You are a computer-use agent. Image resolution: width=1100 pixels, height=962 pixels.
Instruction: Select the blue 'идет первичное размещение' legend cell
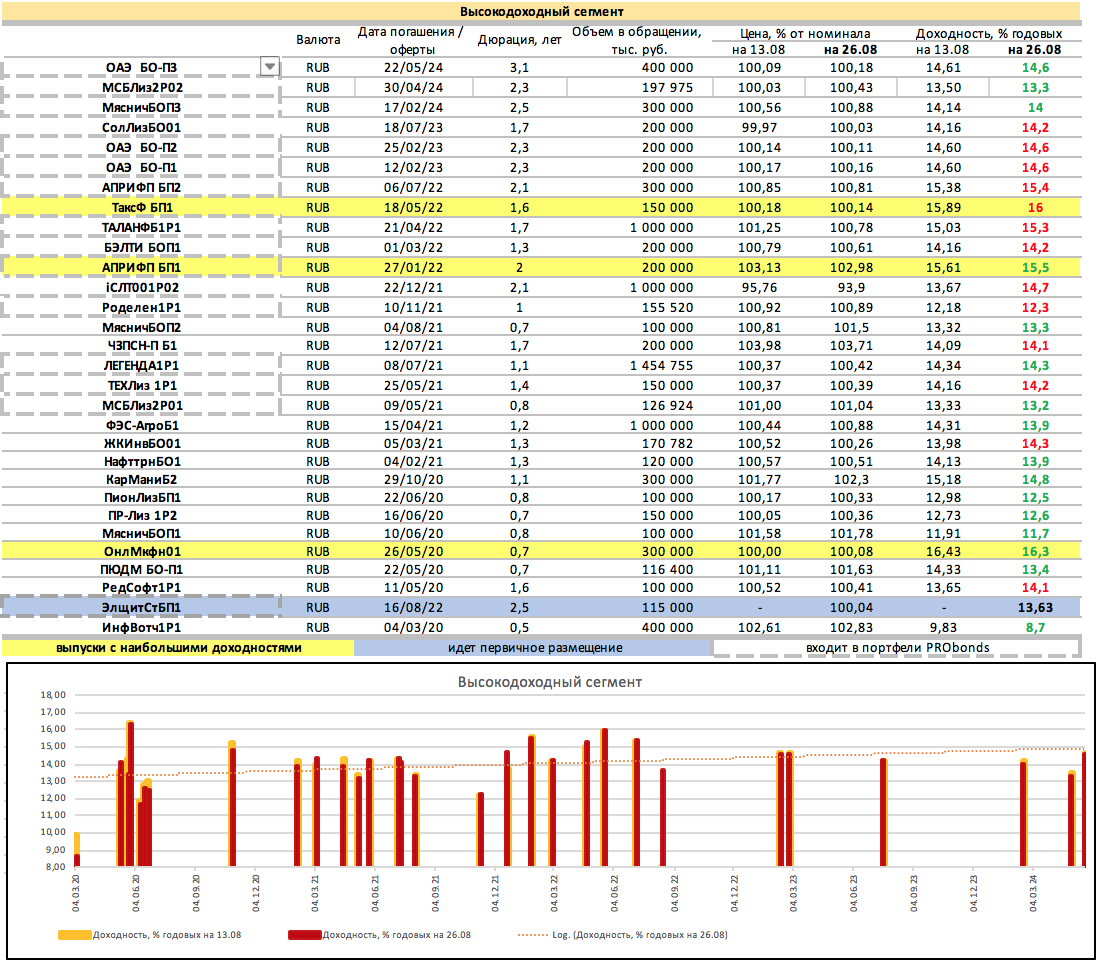tap(534, 647)
